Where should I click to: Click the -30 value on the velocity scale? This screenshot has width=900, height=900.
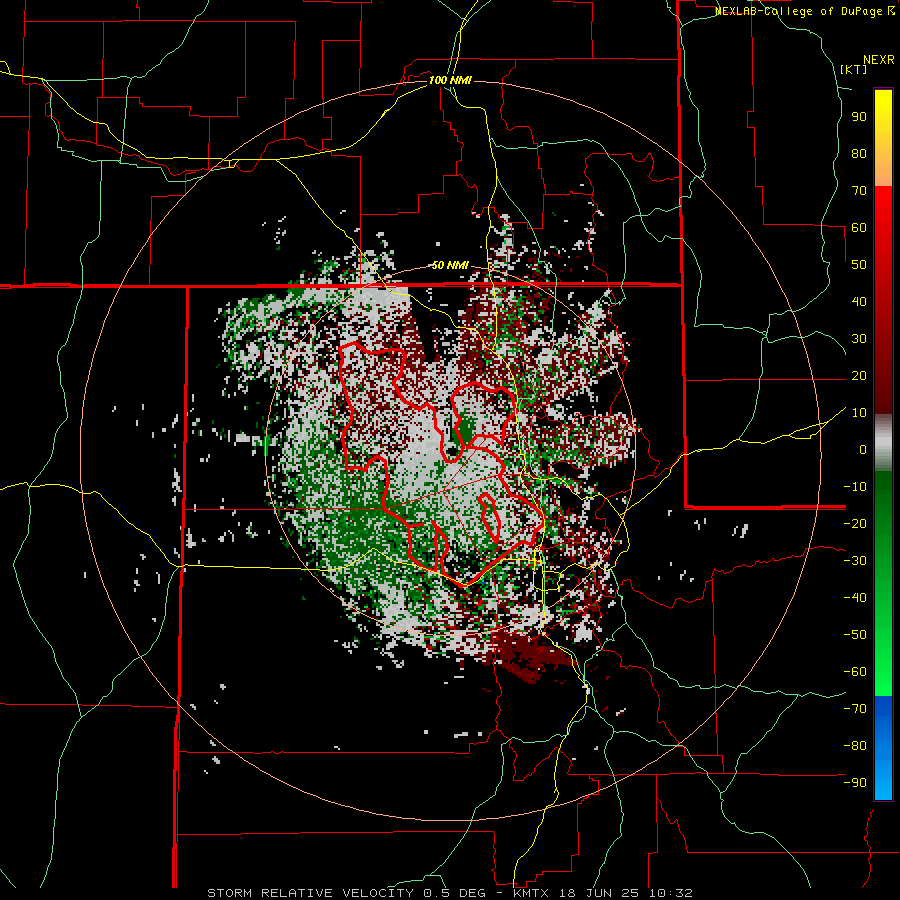[855, 561]
